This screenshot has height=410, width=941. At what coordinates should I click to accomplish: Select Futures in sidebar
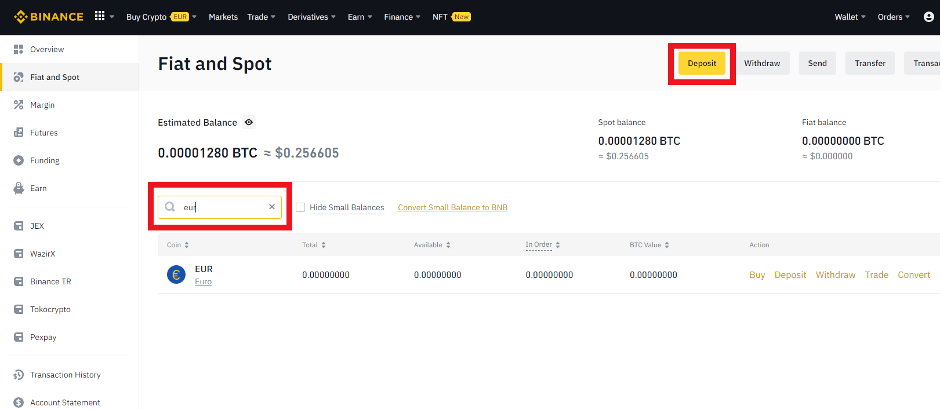point(44,133)
